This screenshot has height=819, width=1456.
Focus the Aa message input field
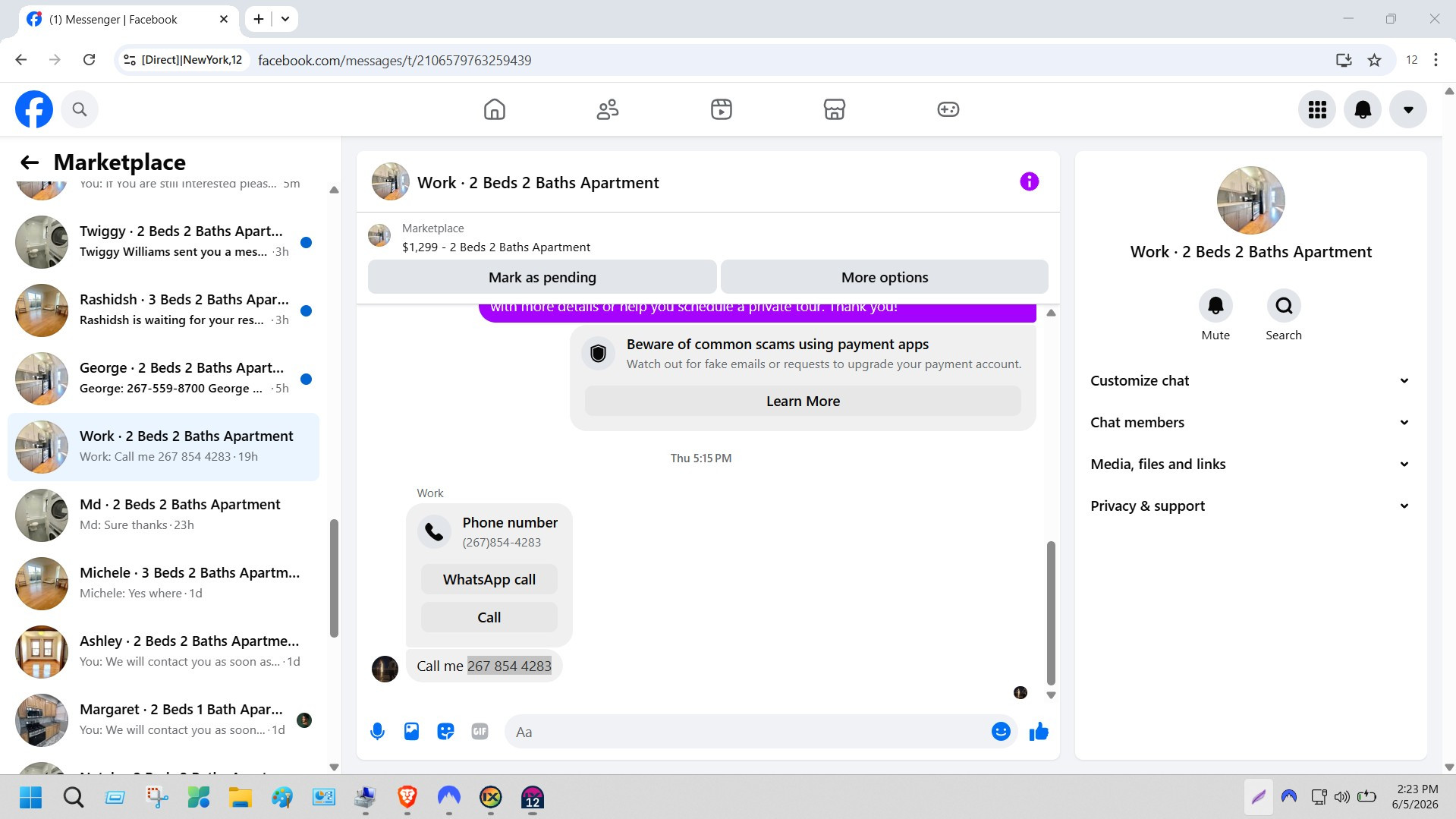coord(747,732)
